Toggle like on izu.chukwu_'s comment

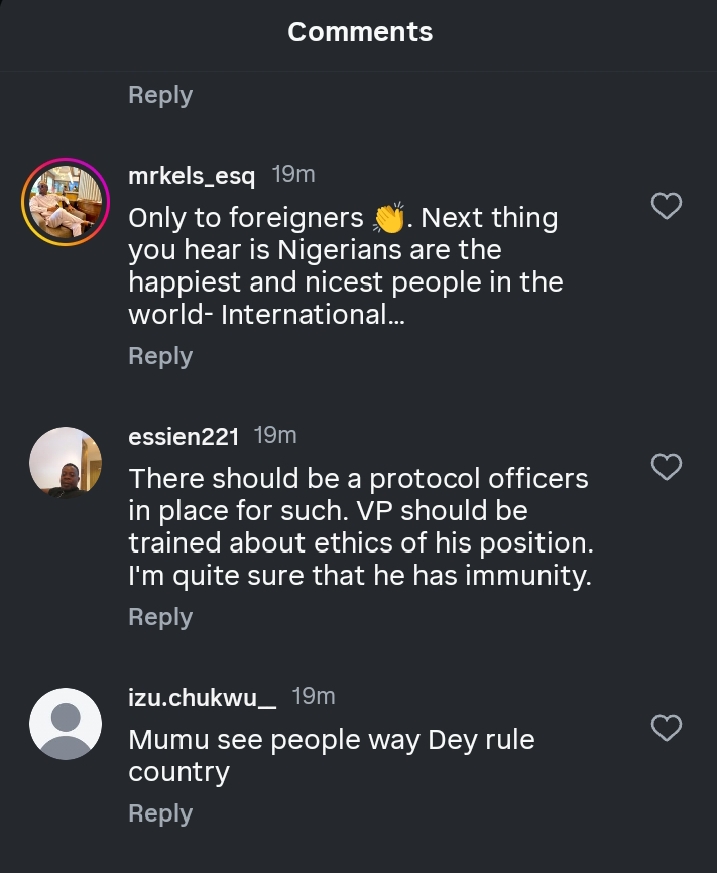click(x=666, y=728)
